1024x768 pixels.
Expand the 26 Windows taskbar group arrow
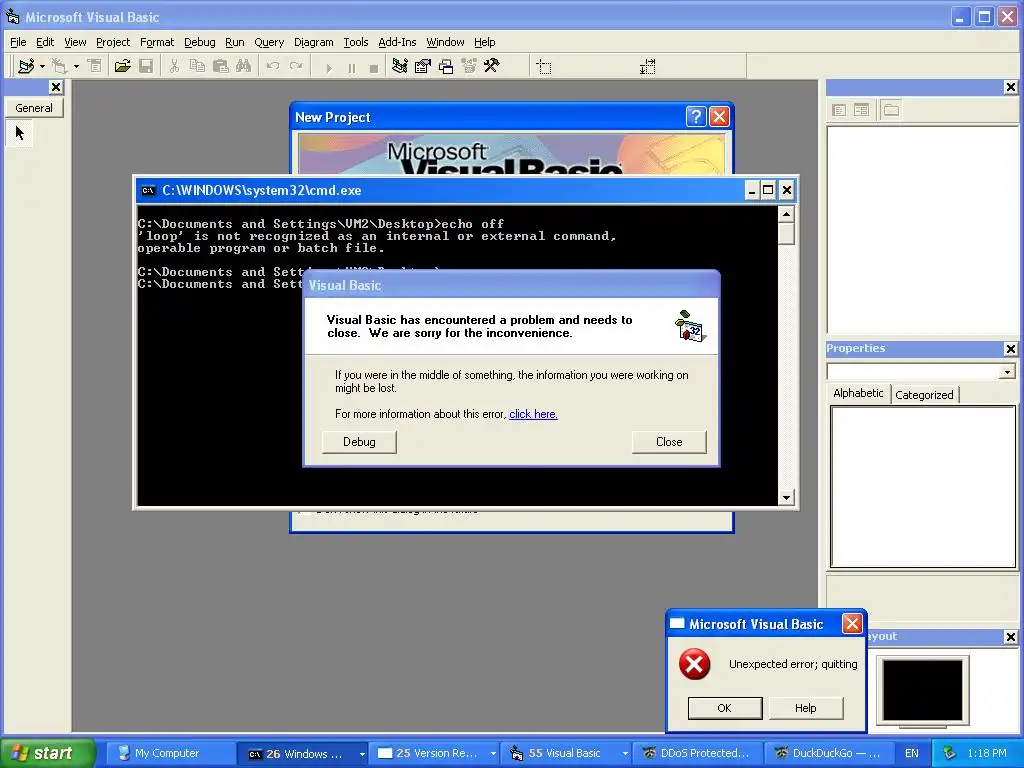362,754
